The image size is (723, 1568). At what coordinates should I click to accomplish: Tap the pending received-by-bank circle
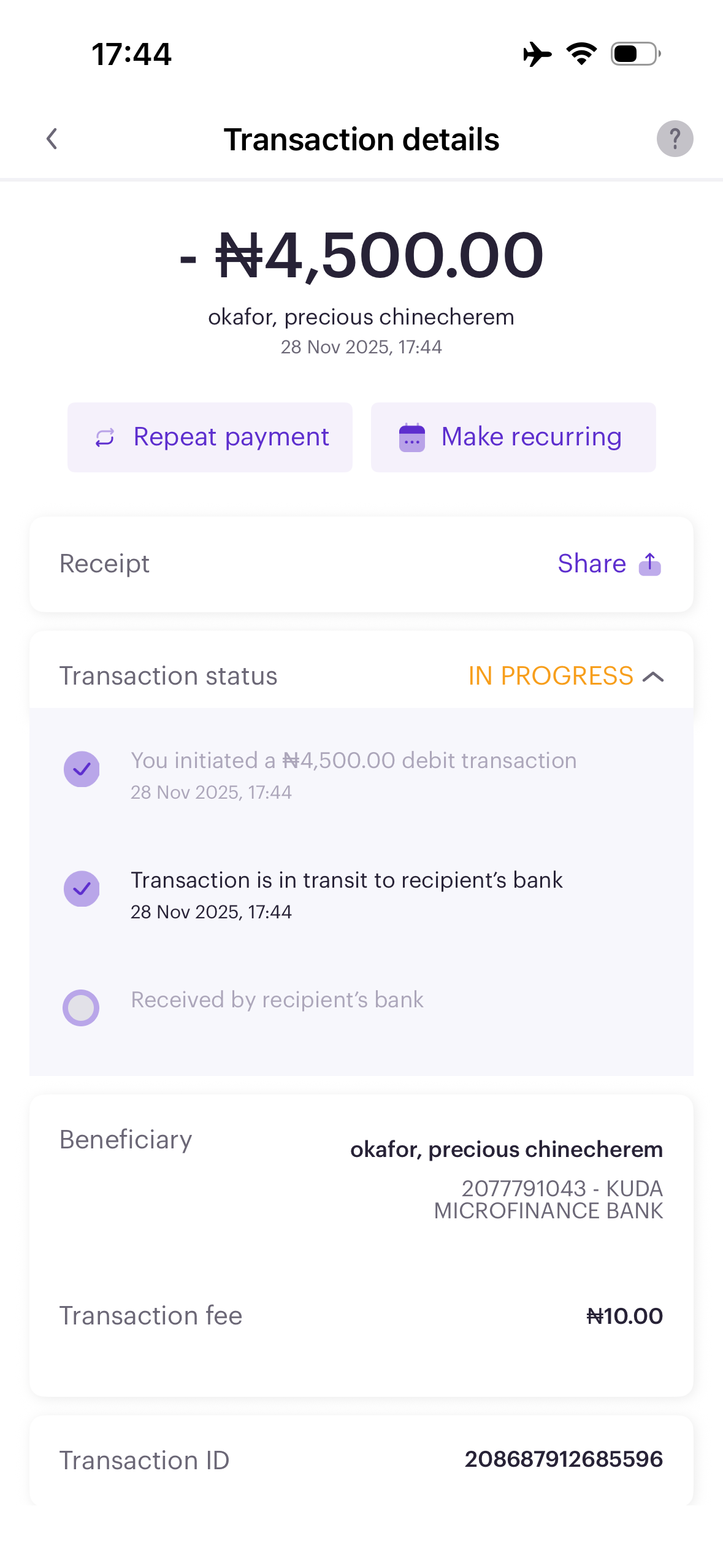click(x=81, y=1007)
